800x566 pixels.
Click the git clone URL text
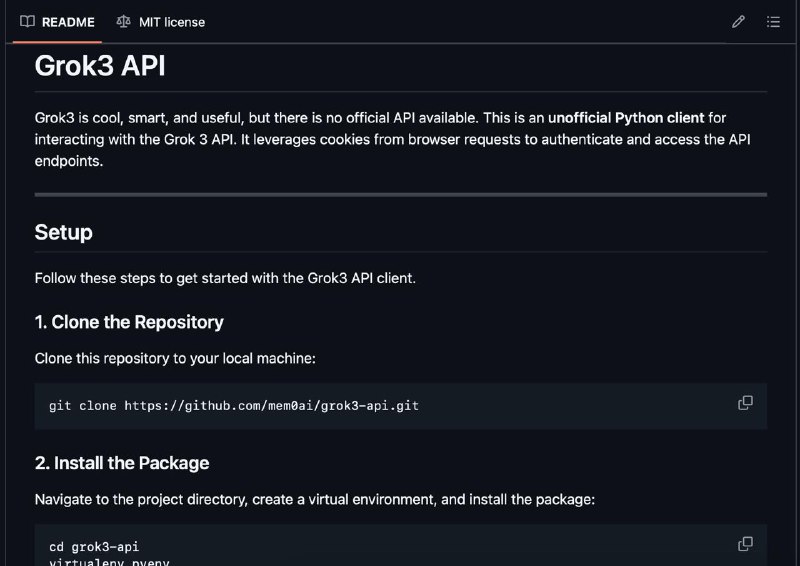(271, 406)
